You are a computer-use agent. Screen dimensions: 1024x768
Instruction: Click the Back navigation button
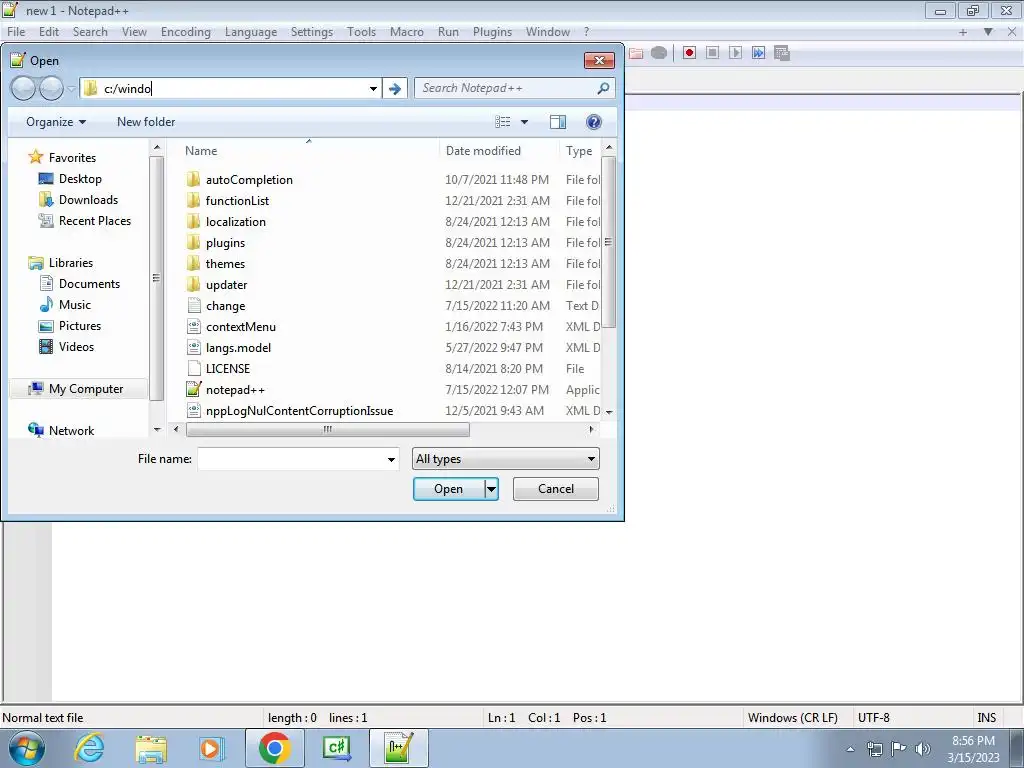click(24, 88)
